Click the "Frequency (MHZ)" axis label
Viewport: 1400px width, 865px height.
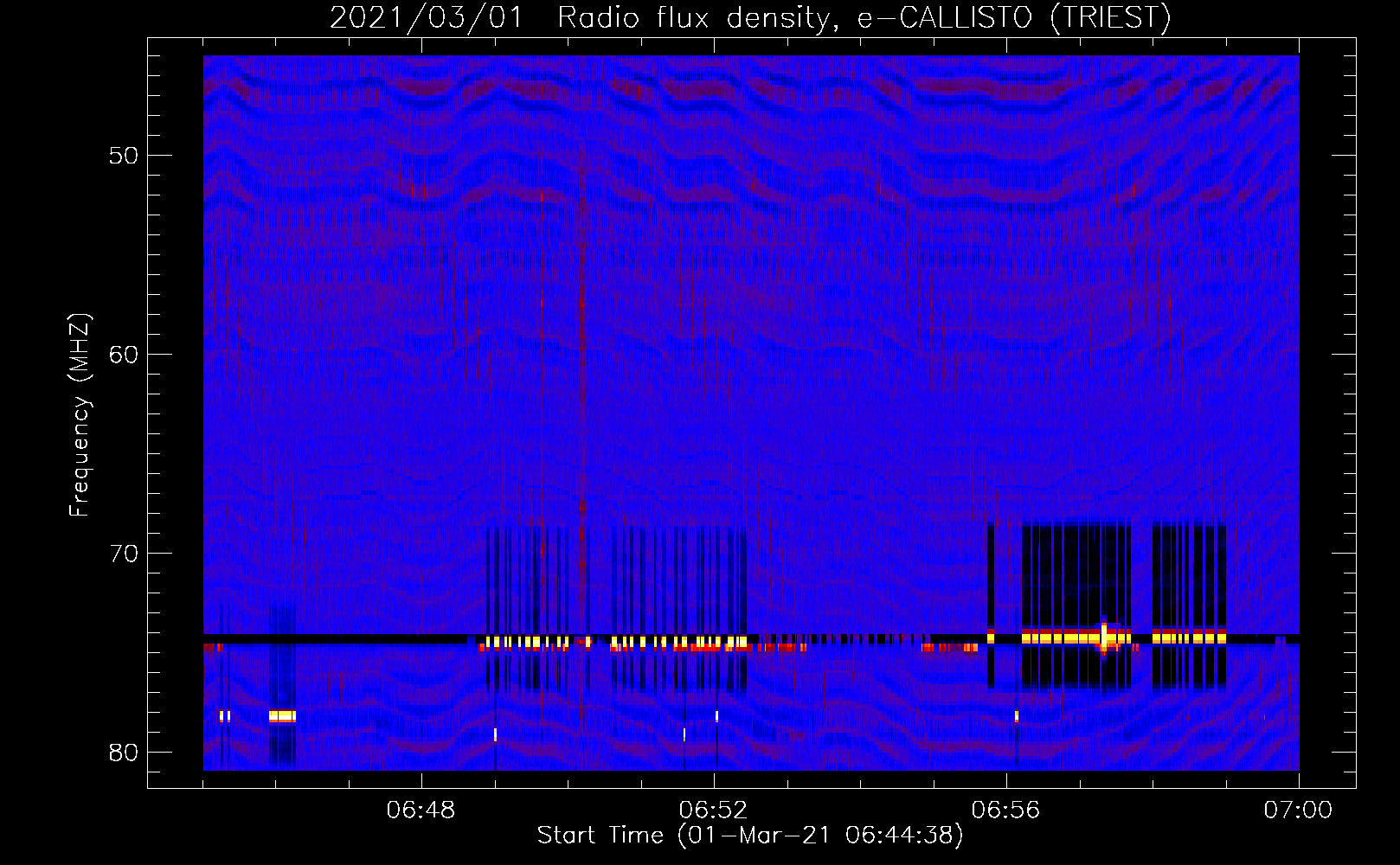[x=79, y=415]
